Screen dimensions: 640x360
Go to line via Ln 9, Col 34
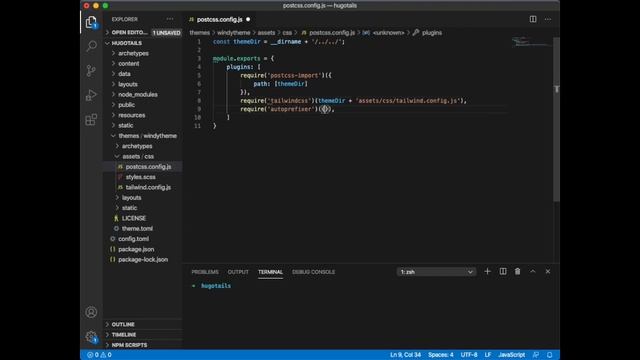point(405,355)
